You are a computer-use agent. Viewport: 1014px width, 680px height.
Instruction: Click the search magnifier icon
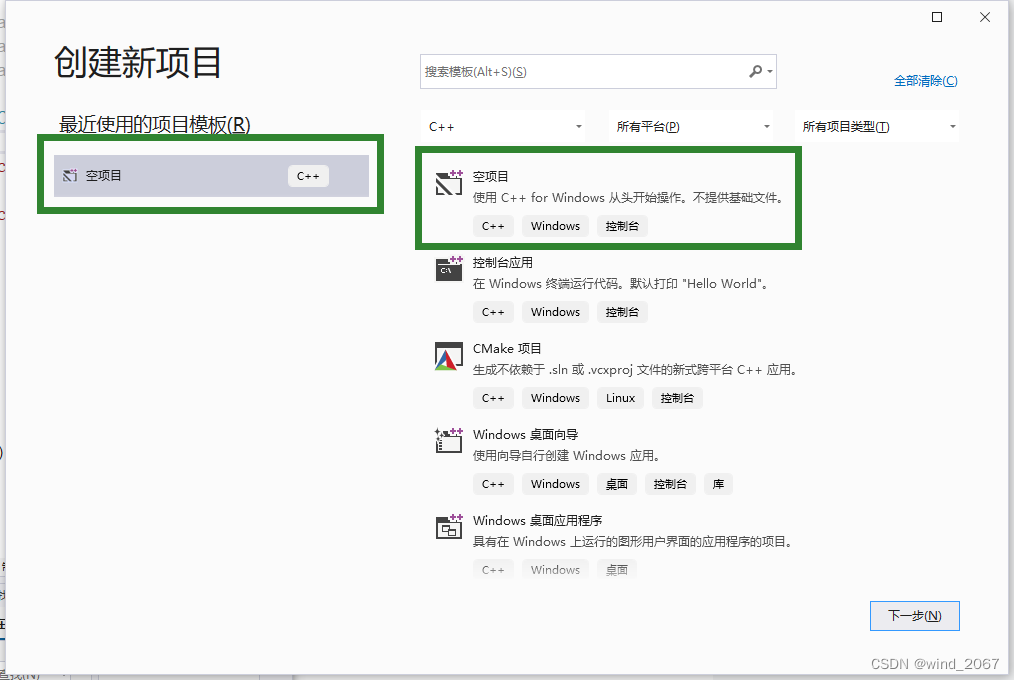[753, 71]
